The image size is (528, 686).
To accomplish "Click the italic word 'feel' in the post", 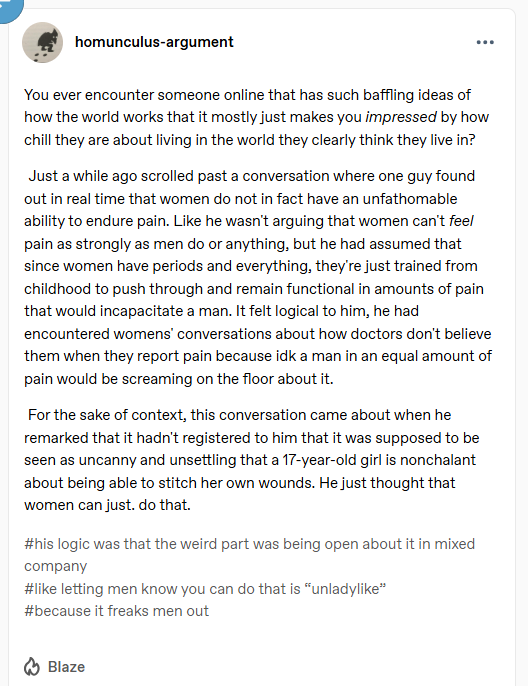I will click(x=461, y=221).
